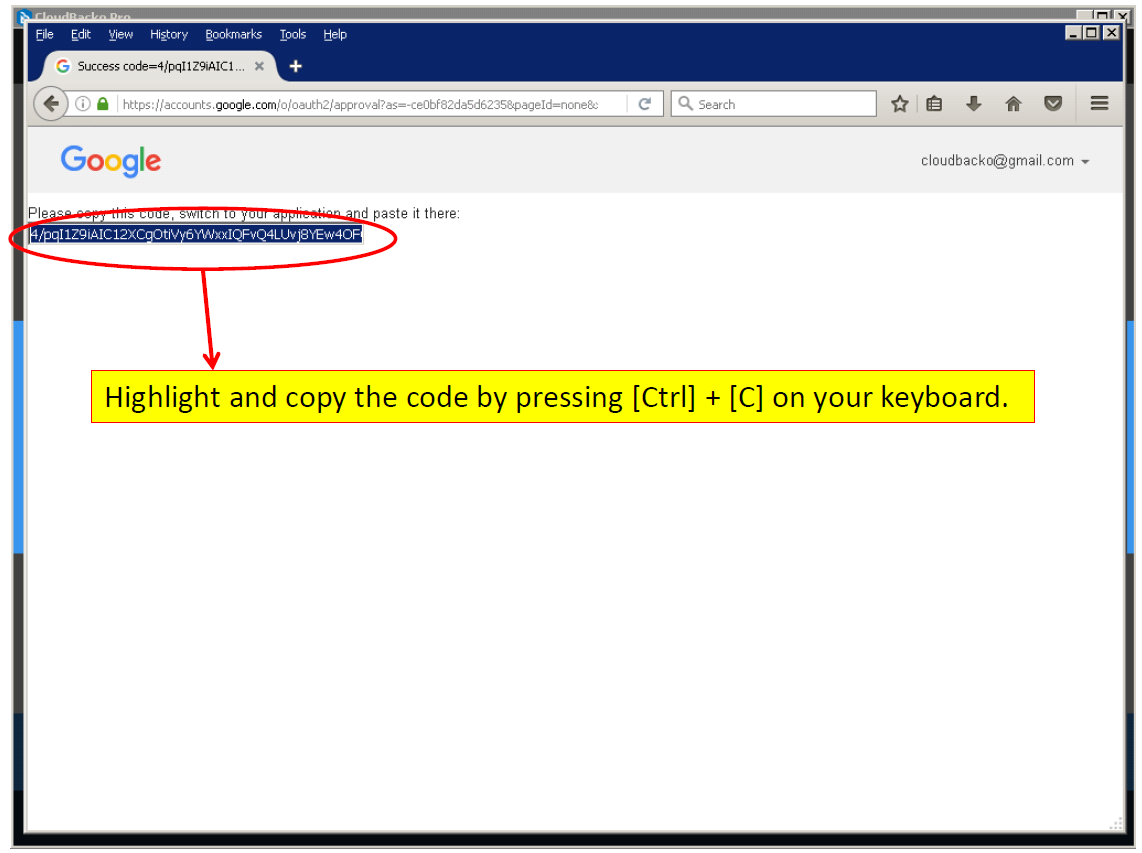This screenshot has width=1142, height=853.
Task: Open the File menu
Action: [x=44, y=34]
